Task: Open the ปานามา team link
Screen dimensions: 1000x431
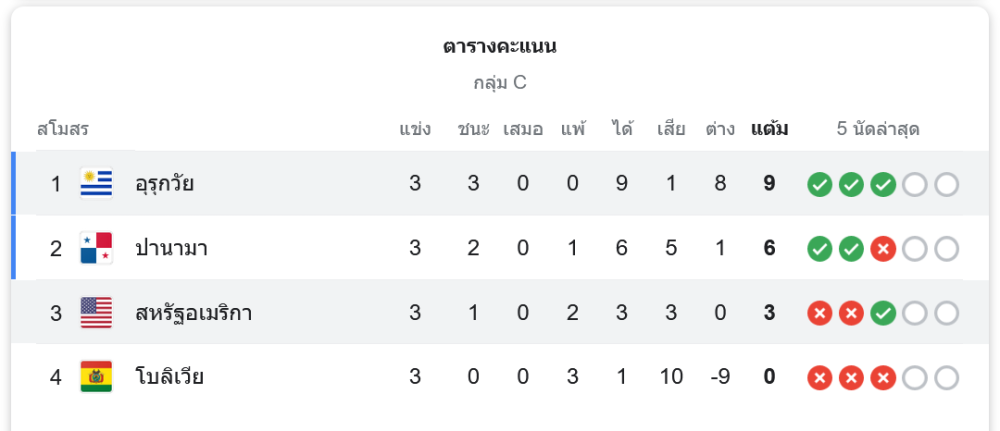Action: pyautogui.click(x=171, y=248)
